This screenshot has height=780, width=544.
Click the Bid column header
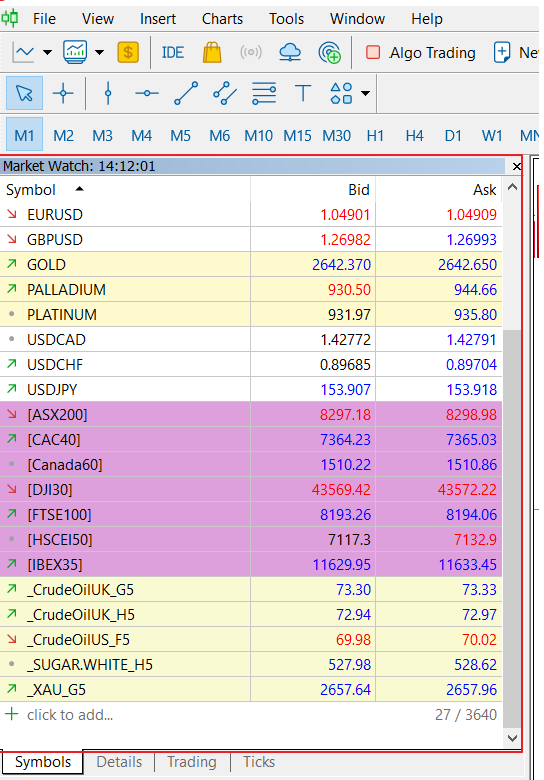click(x=313, y=190)
